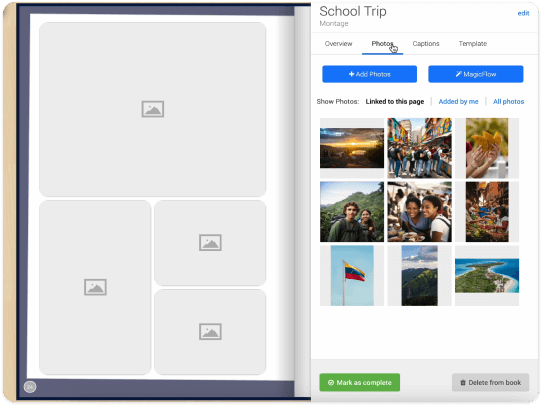
Task: Show photos Added by me
Action: (x=458, y=101)
